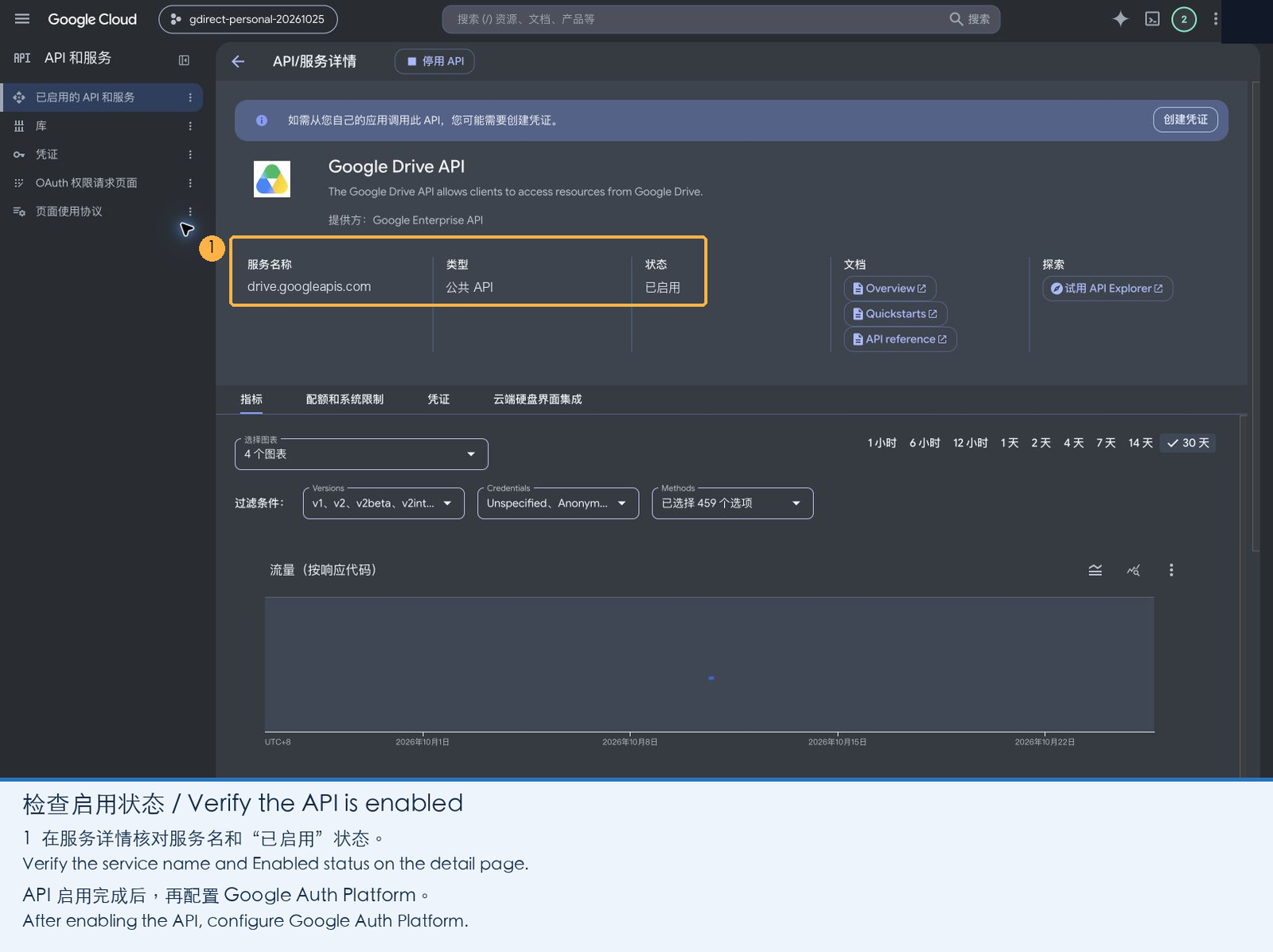Viewport: 1273px width, 952px height.
Task: Switch to the 配额和系统限制 tab
Action: 345,399
